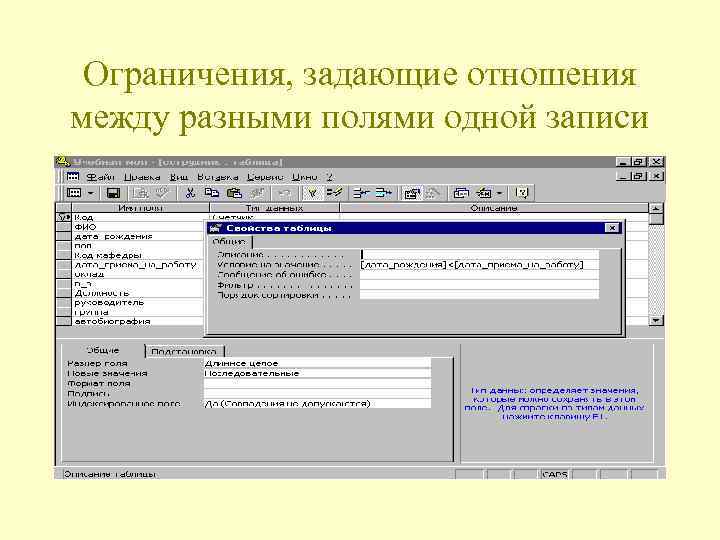Screen dimensions: 720x540
Task: Click the Copy toolbar icon
Action: tap(212, 193)
